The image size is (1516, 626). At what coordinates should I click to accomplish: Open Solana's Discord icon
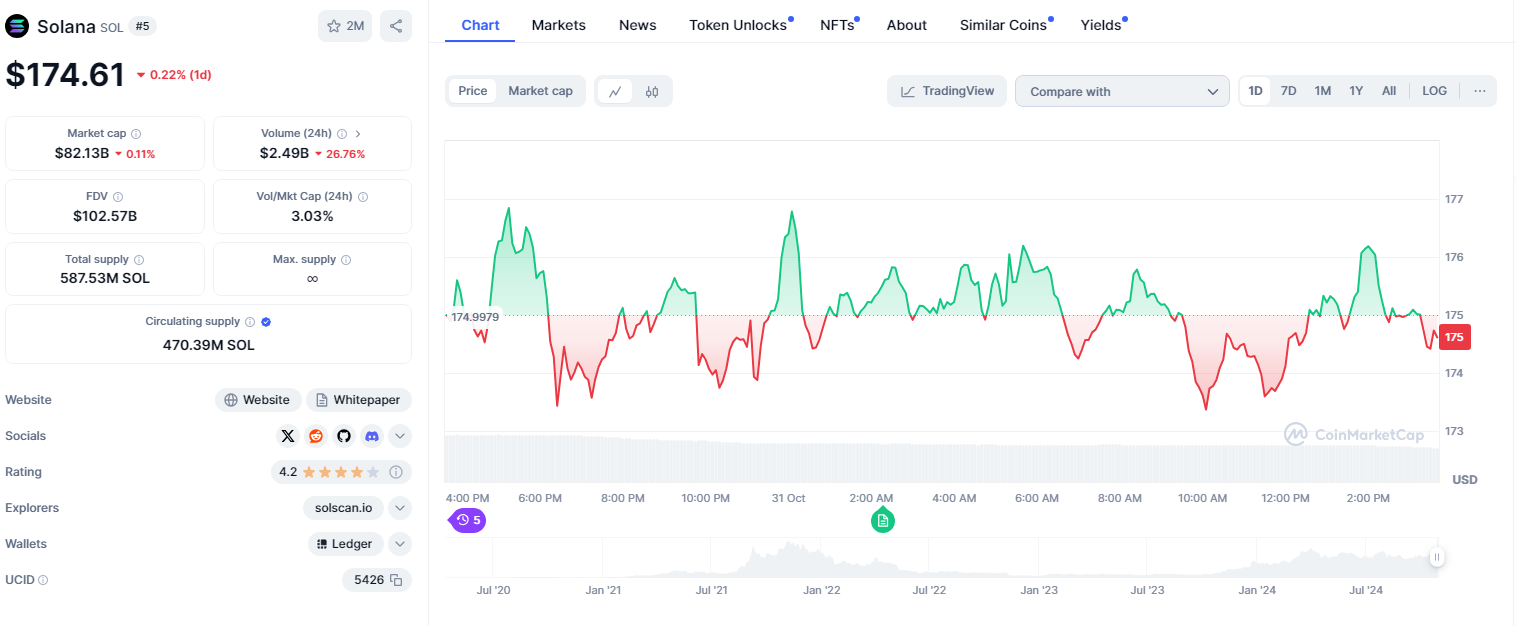pos(371,435)
